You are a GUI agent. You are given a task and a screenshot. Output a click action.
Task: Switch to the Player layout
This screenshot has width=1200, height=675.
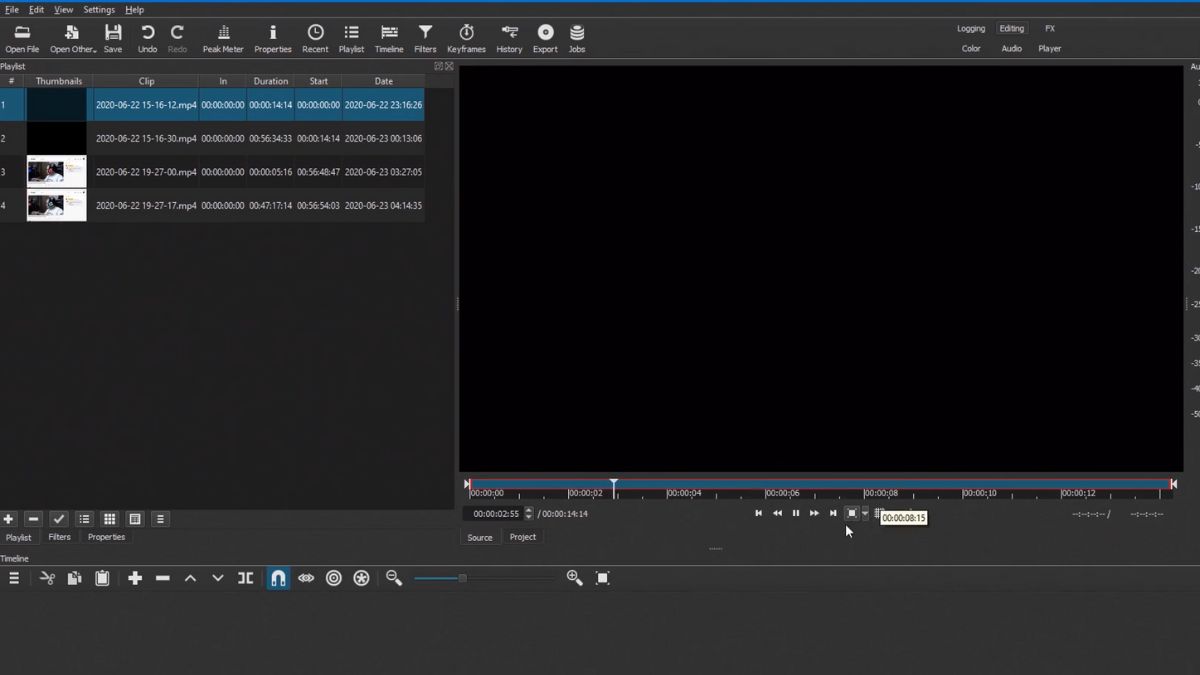1050,48
